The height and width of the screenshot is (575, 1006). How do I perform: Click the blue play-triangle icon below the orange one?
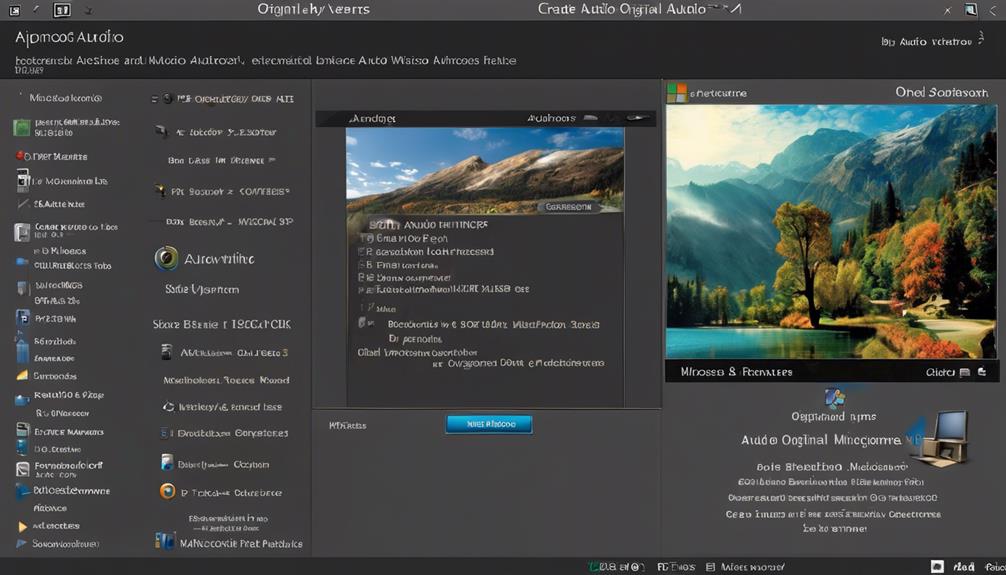click(x=22, y=544)
